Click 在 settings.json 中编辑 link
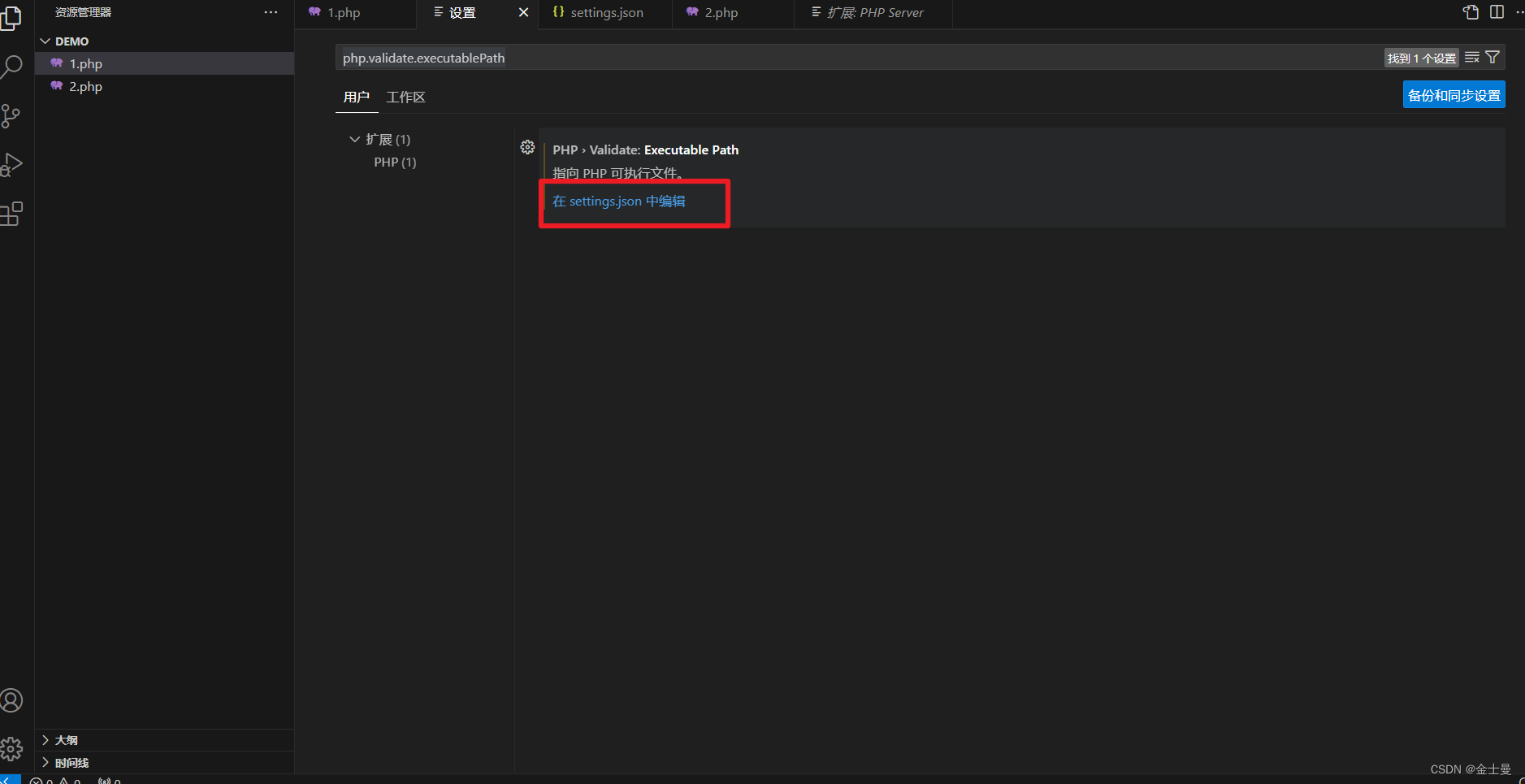The width and height of the screenshot is (1525, 784). pyautogui.click(x=619, y=201)
